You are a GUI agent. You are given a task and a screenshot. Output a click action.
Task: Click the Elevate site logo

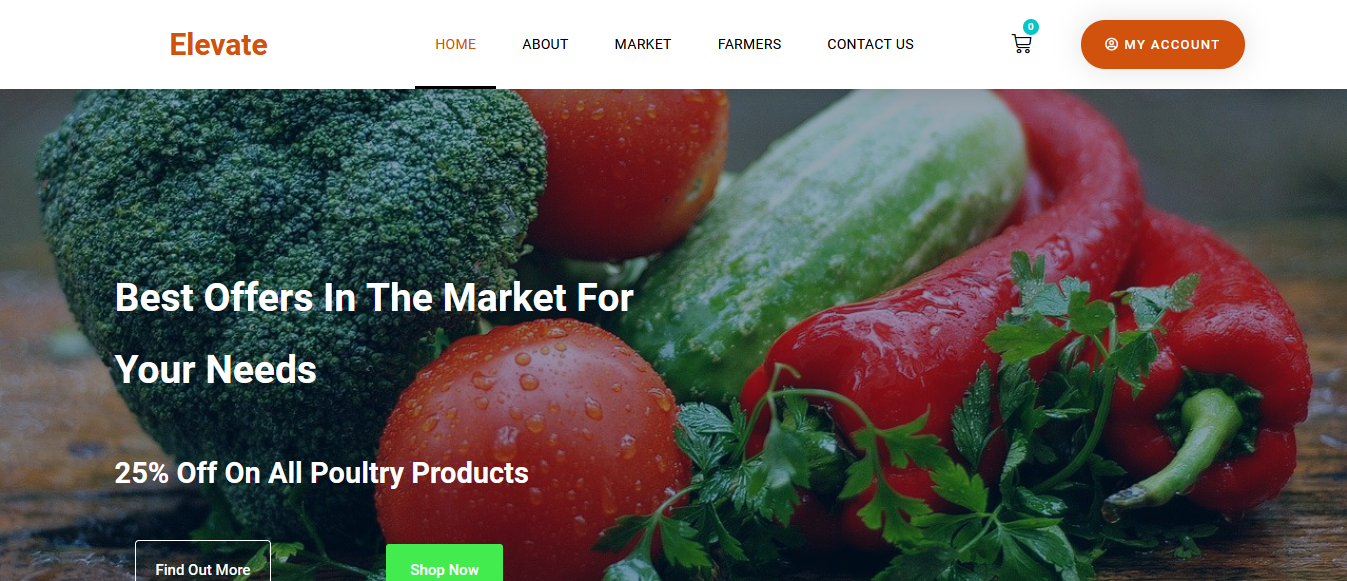click(218, 44)
